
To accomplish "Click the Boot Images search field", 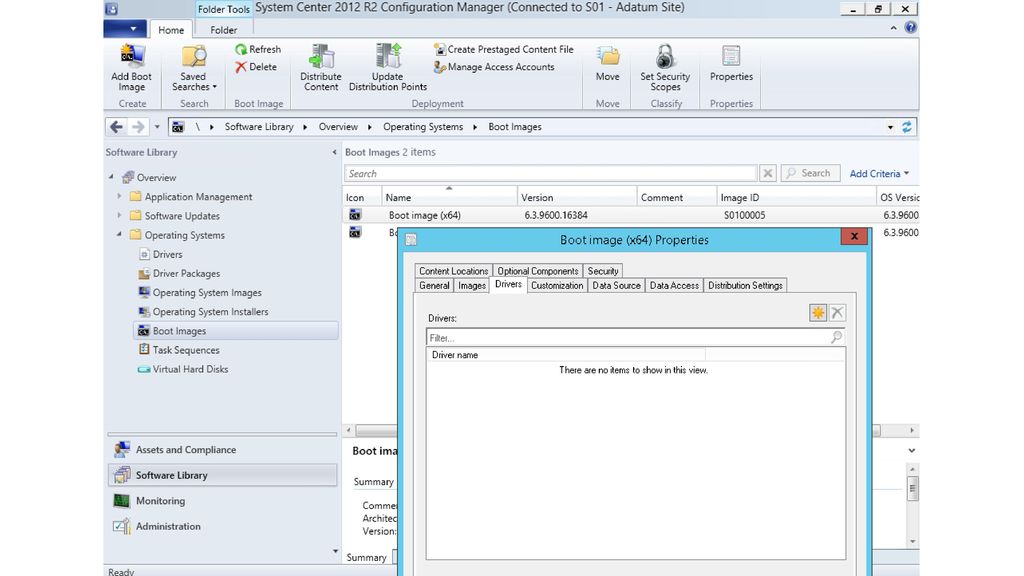I will click(550, 173).
